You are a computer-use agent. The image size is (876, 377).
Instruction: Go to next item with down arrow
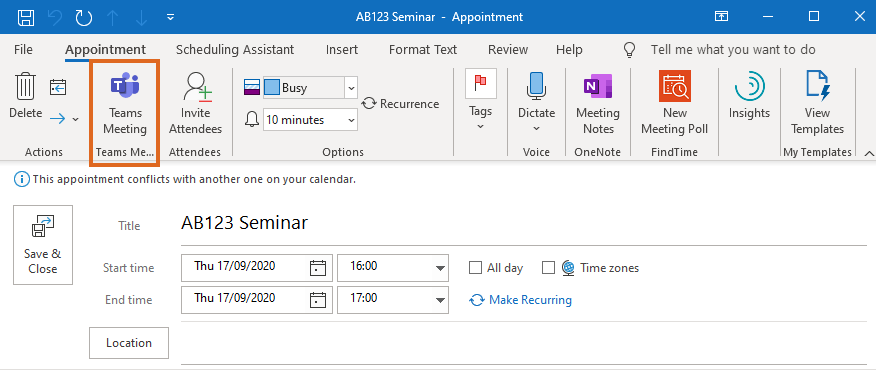tap(142, 17)
